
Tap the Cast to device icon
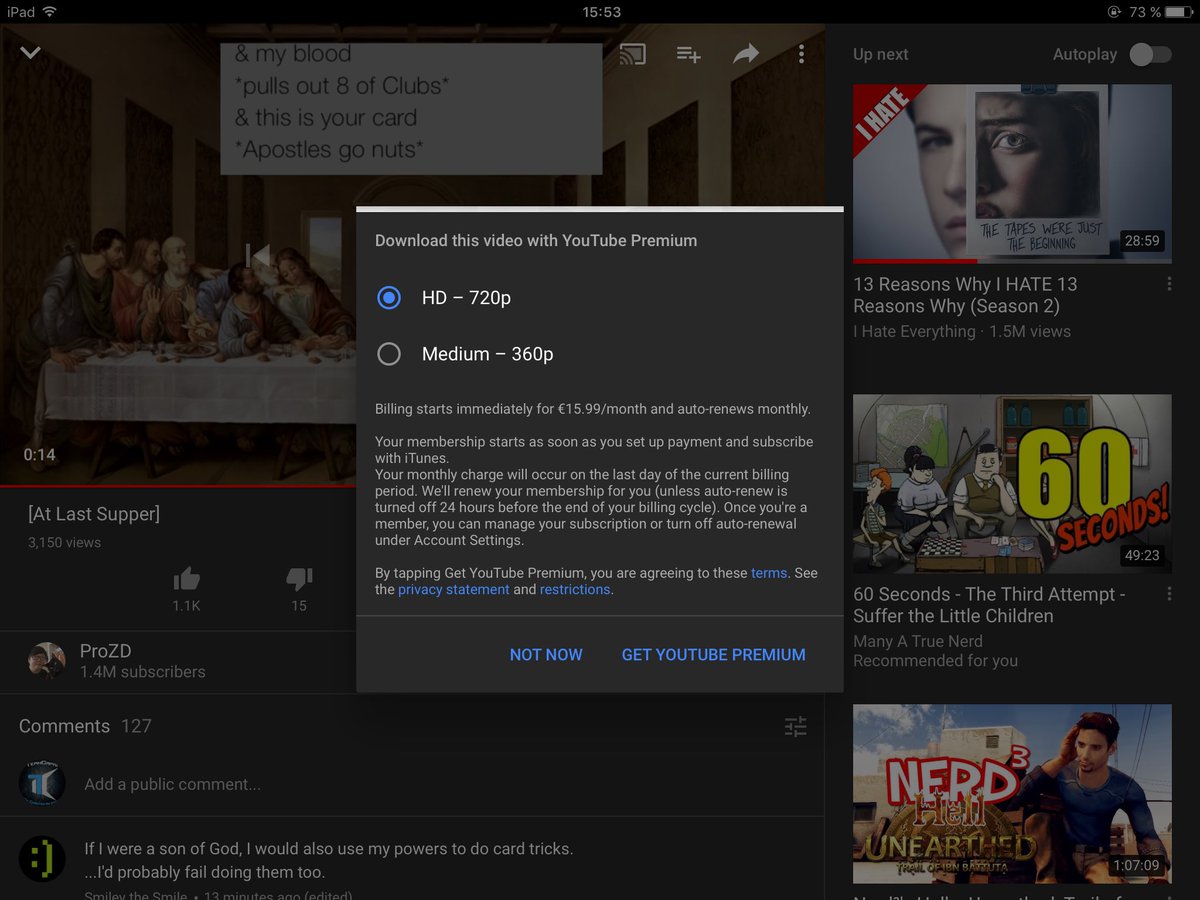(x=632, y=54)
